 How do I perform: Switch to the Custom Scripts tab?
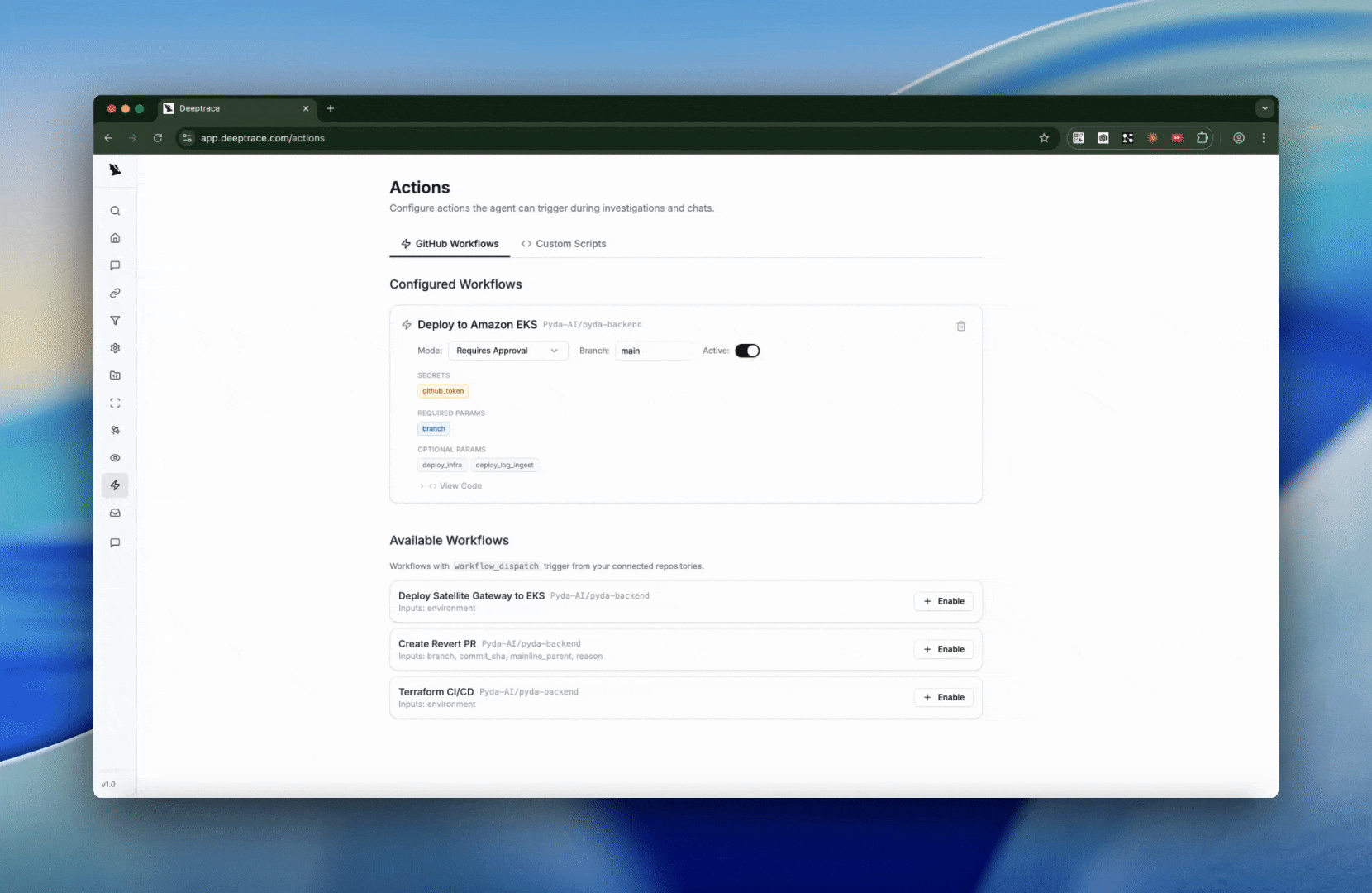coord(564,244)
